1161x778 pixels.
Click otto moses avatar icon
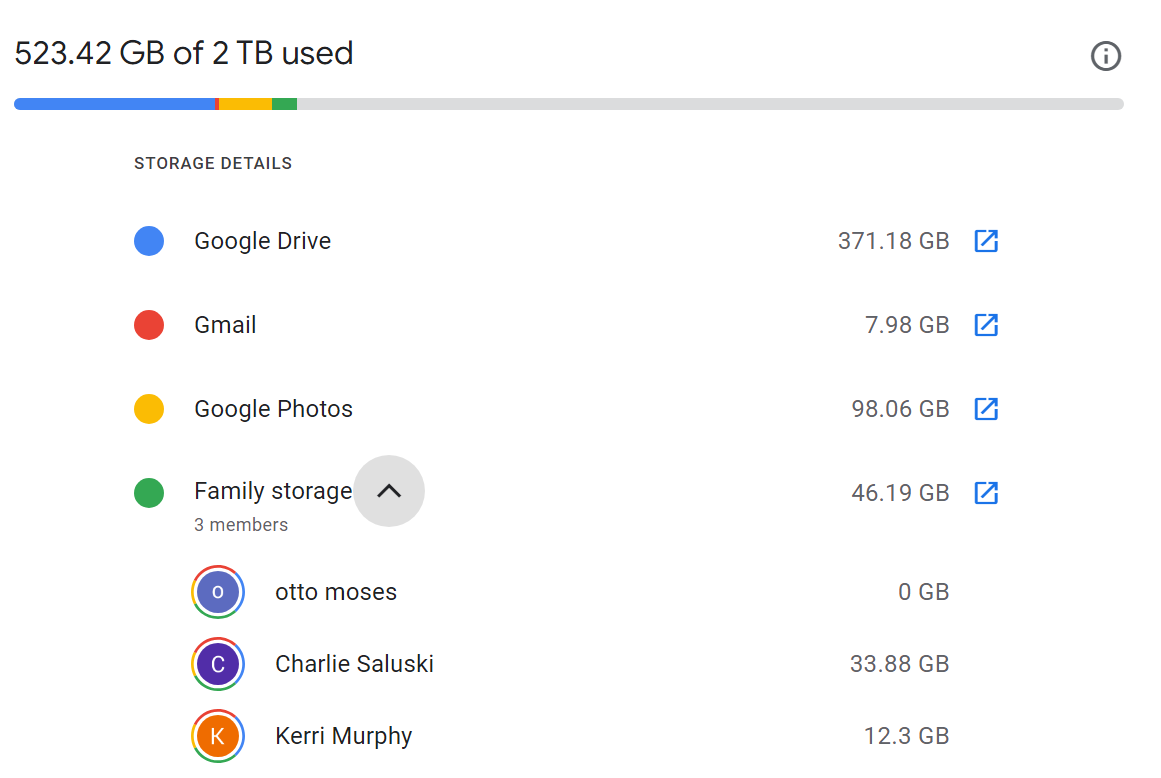[x=218, y=592]
